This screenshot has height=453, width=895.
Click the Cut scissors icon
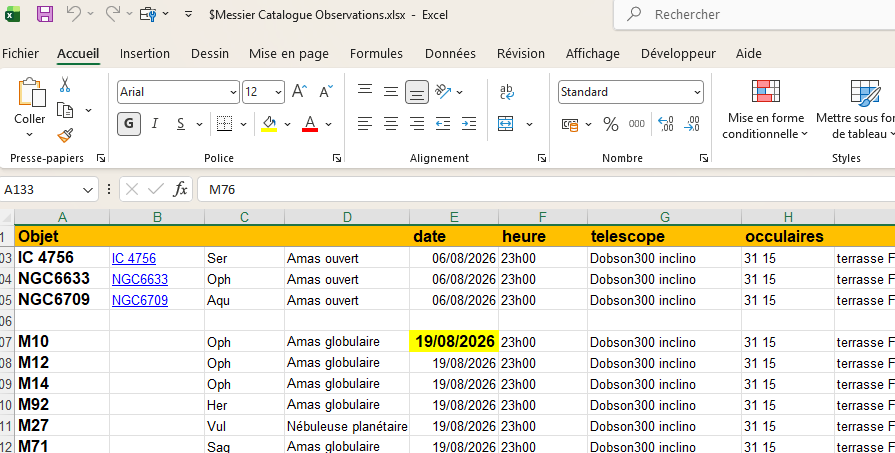[x=65, y=85]
